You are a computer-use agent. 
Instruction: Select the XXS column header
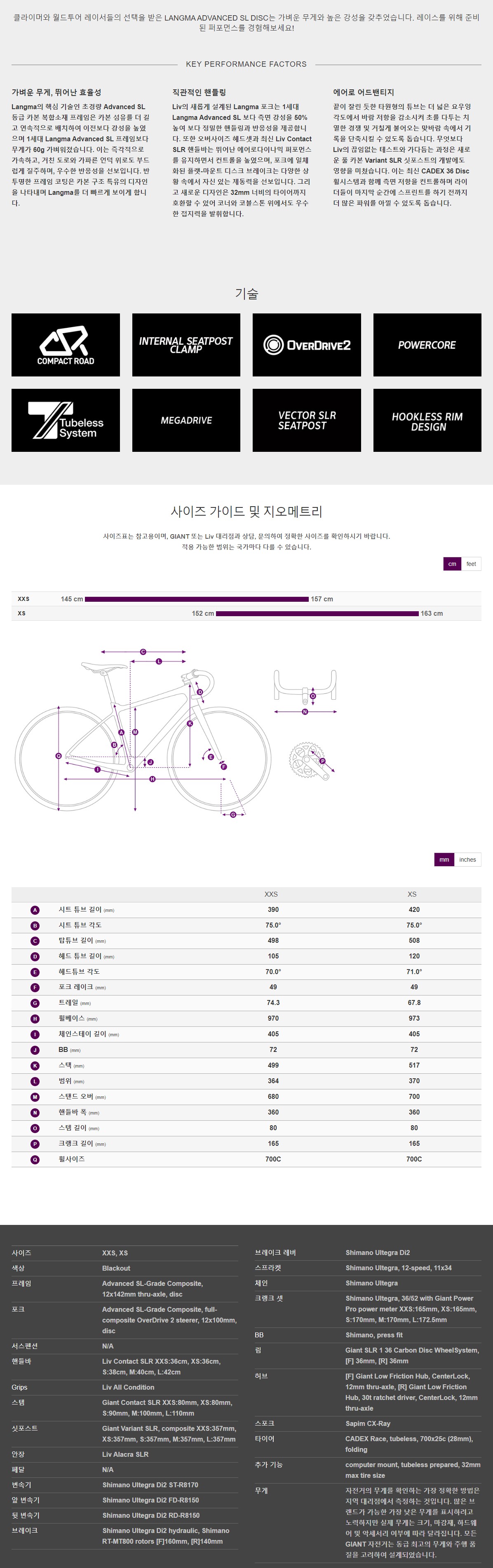[271, 894]
